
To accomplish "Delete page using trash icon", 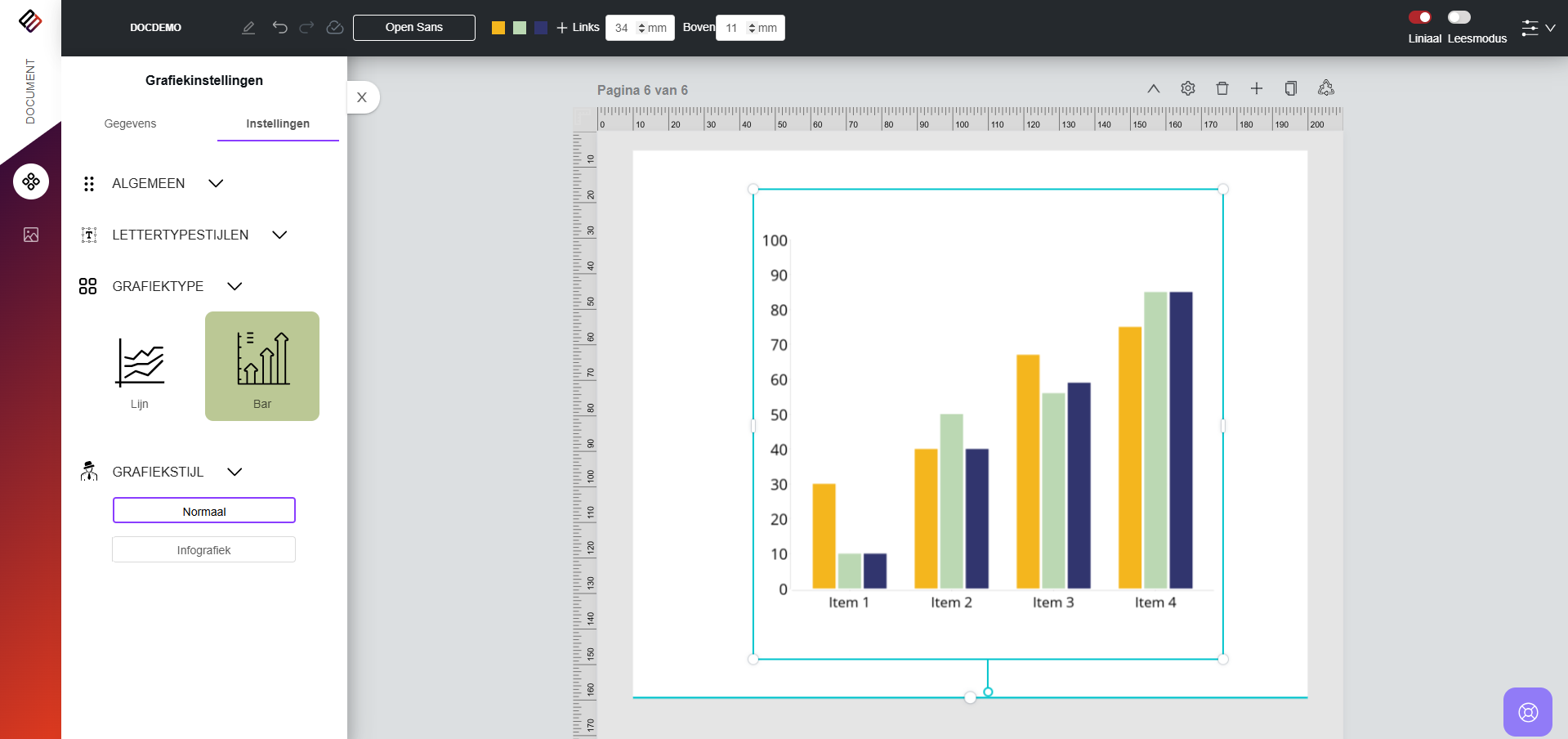I will coord(1222,88).
